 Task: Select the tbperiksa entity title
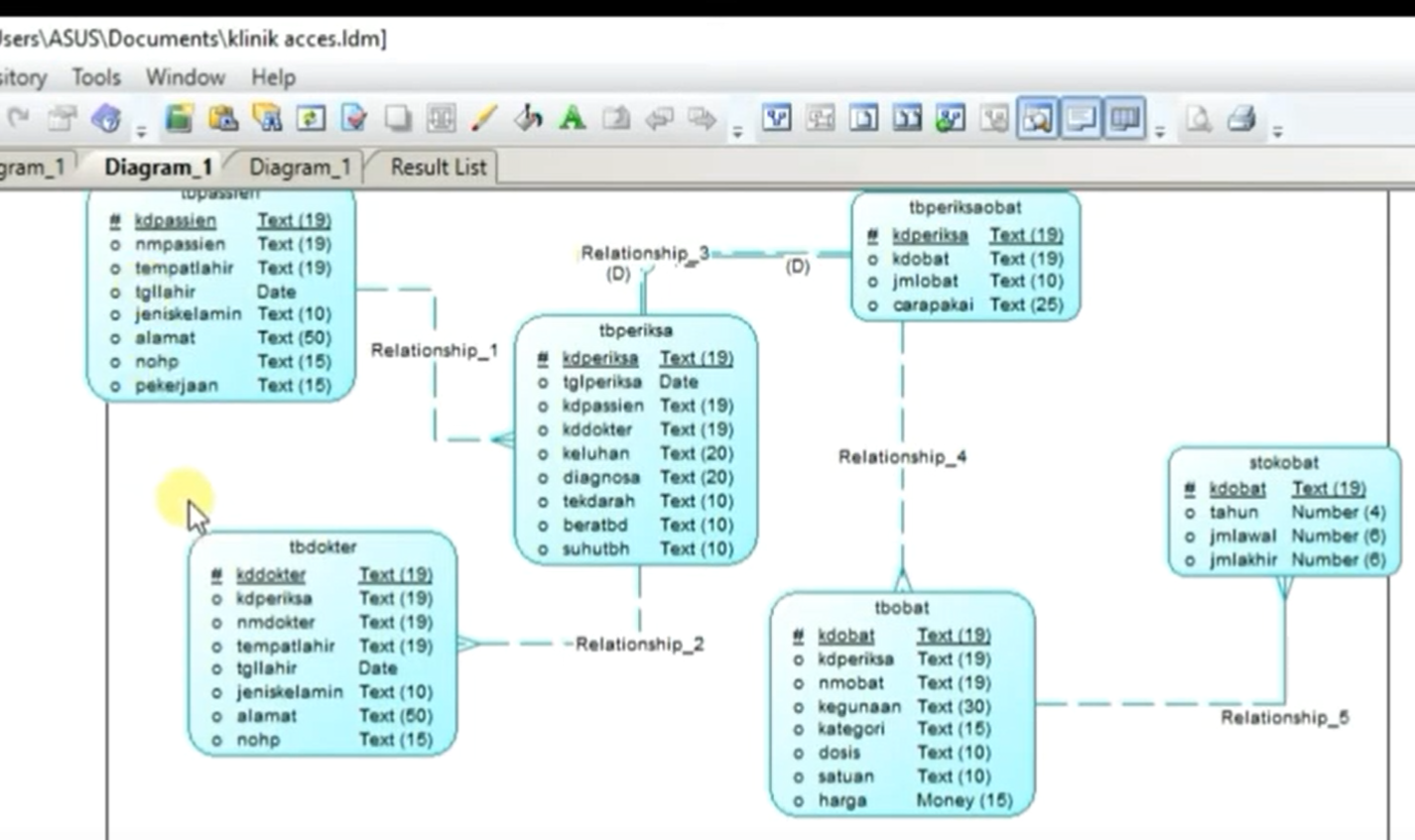(636, 330)
